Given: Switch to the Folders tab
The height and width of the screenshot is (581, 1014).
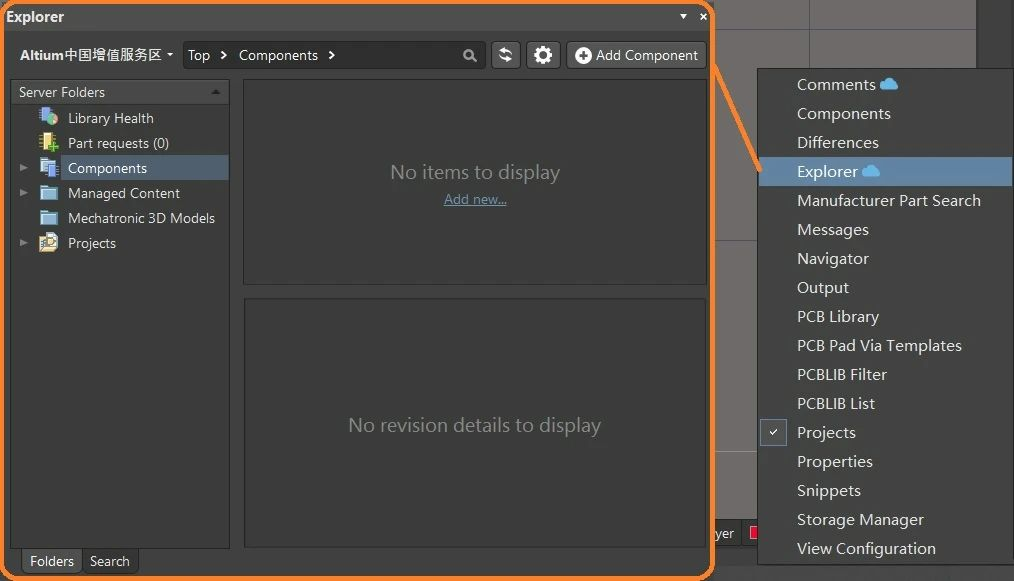Looking at the screenshot, I should tap(52, 561).
